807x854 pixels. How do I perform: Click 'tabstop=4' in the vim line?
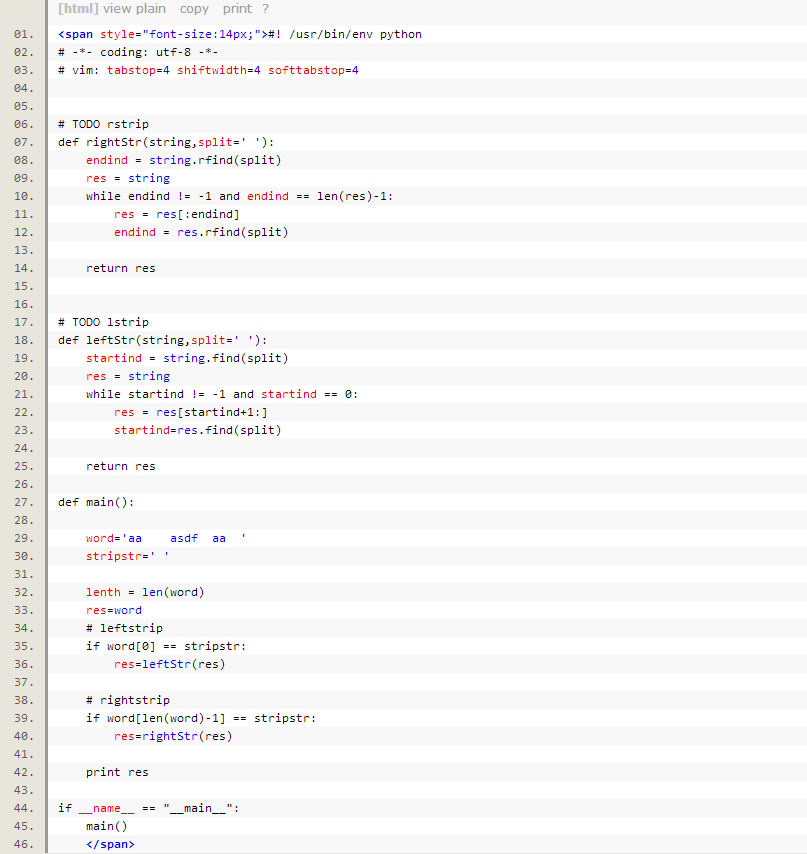[x=138, y=70]
